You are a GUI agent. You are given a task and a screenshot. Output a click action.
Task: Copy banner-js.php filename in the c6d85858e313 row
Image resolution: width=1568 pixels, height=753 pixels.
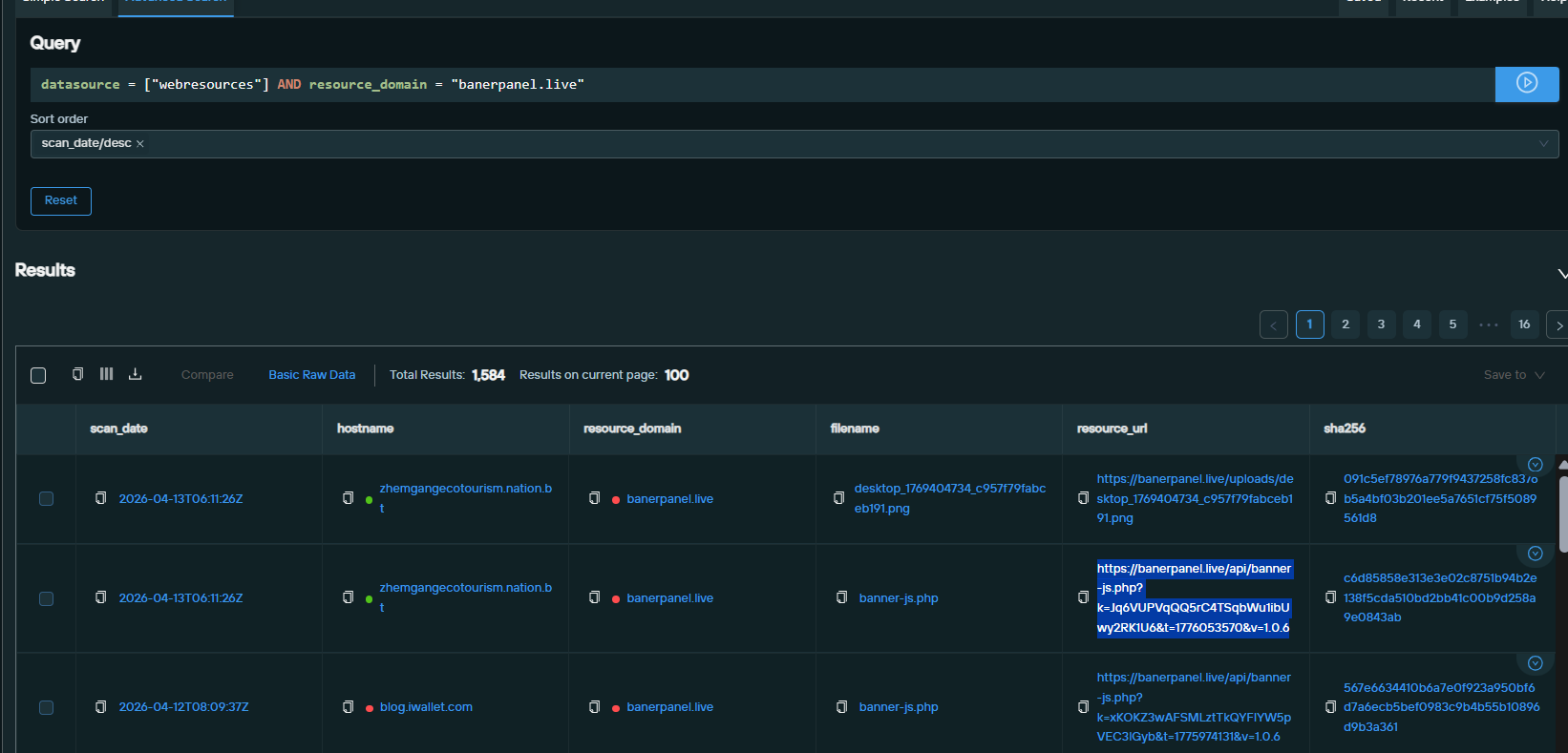(x=841, y=597)
